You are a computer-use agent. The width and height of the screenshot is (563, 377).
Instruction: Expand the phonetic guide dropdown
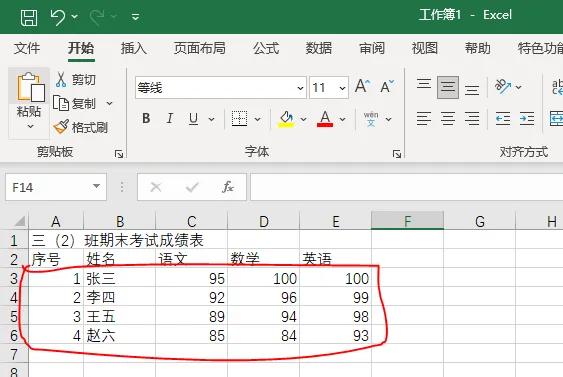pyautogui.click(x=388, y=119)
